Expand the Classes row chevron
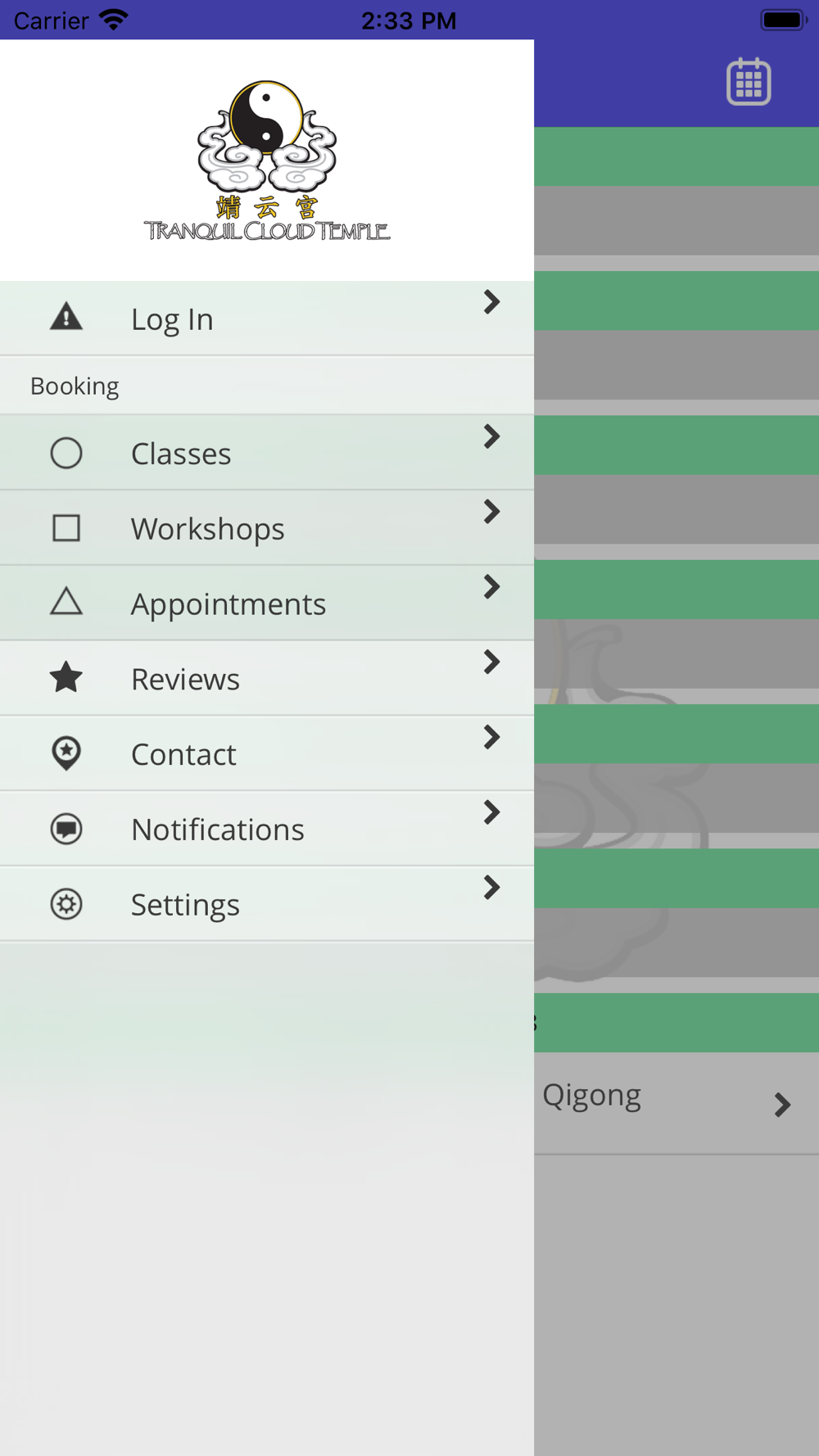 (x=491, y=436)
